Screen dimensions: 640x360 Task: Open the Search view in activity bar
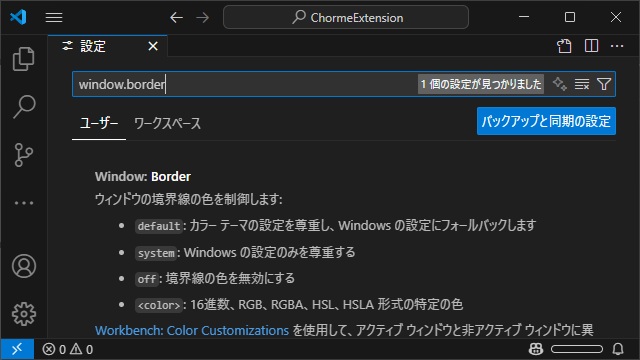click(x=24, y=107)
